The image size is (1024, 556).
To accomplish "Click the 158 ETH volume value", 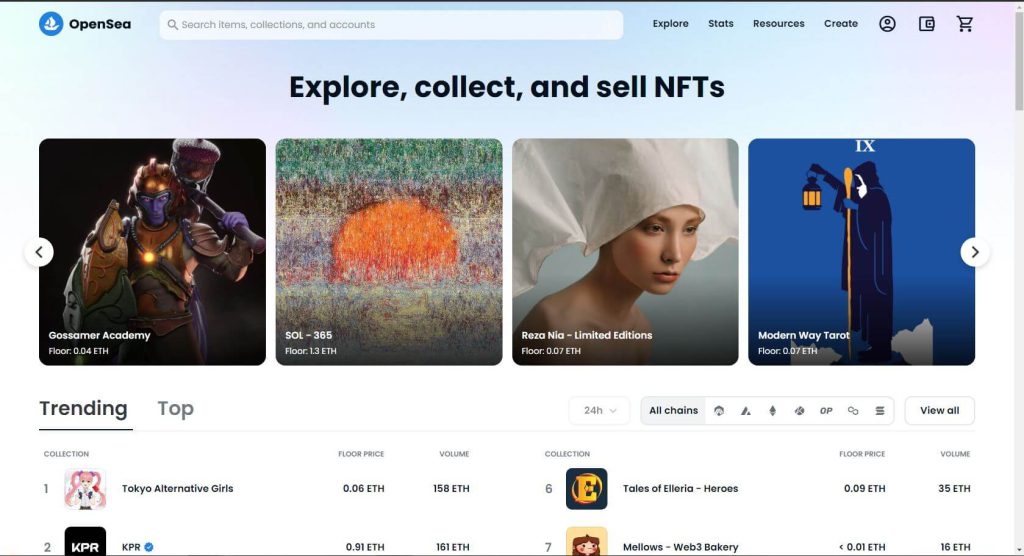I will pos(451,489).
